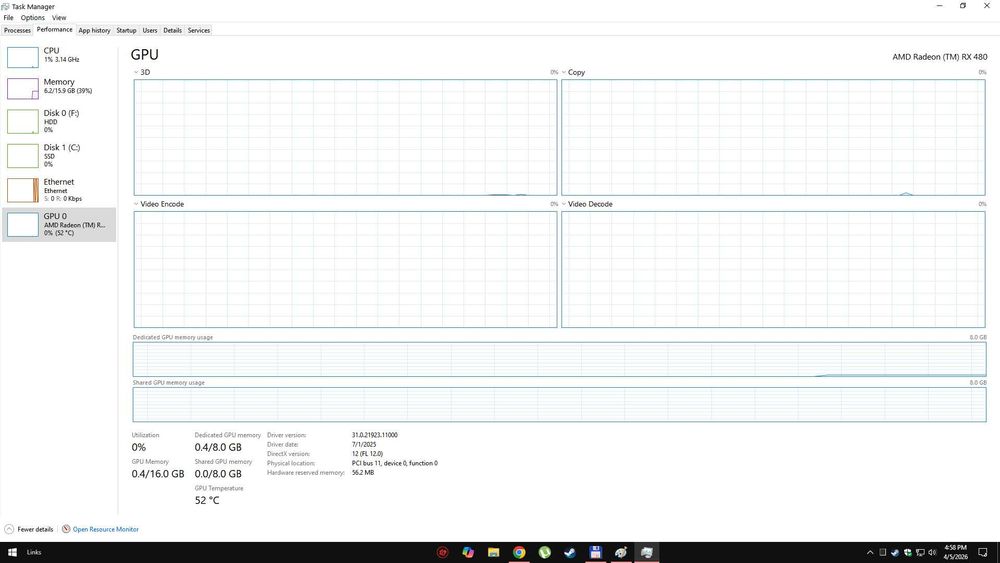Open the floppy disk app in taskbar
Viewport: 1000px width, 563px height.
coord(596,552)
